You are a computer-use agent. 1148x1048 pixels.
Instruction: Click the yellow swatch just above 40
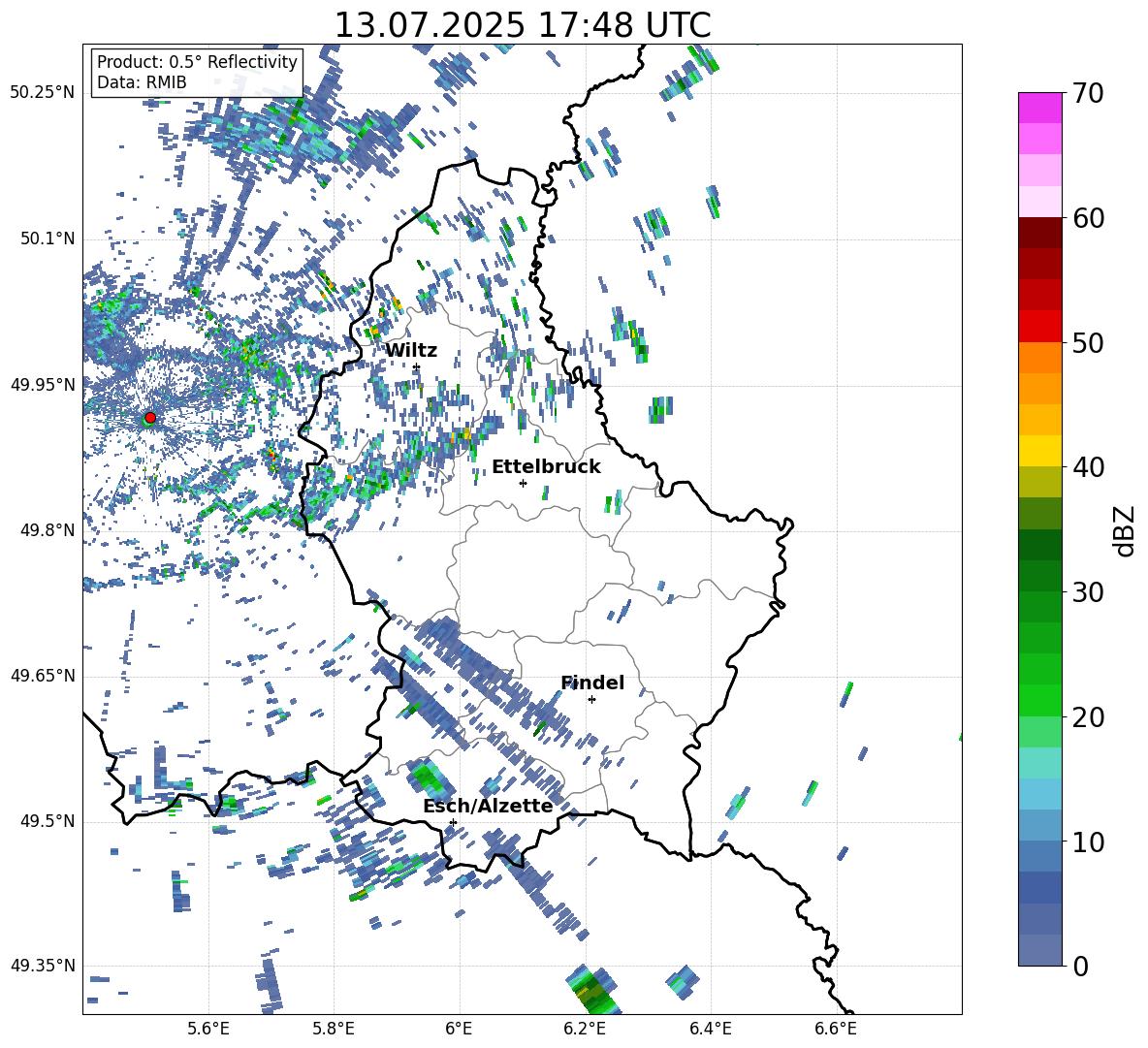click(1039, 451)
